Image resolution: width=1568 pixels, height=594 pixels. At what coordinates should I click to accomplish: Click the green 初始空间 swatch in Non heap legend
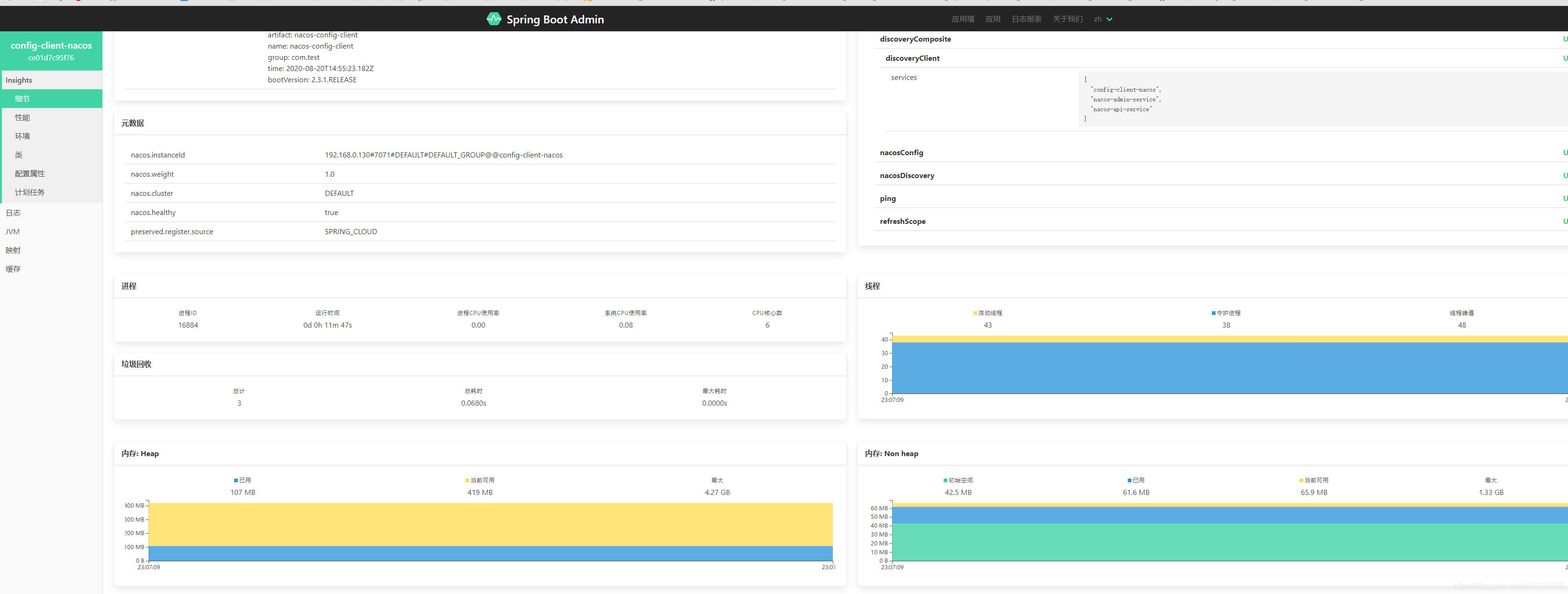(x=945, y=481)
